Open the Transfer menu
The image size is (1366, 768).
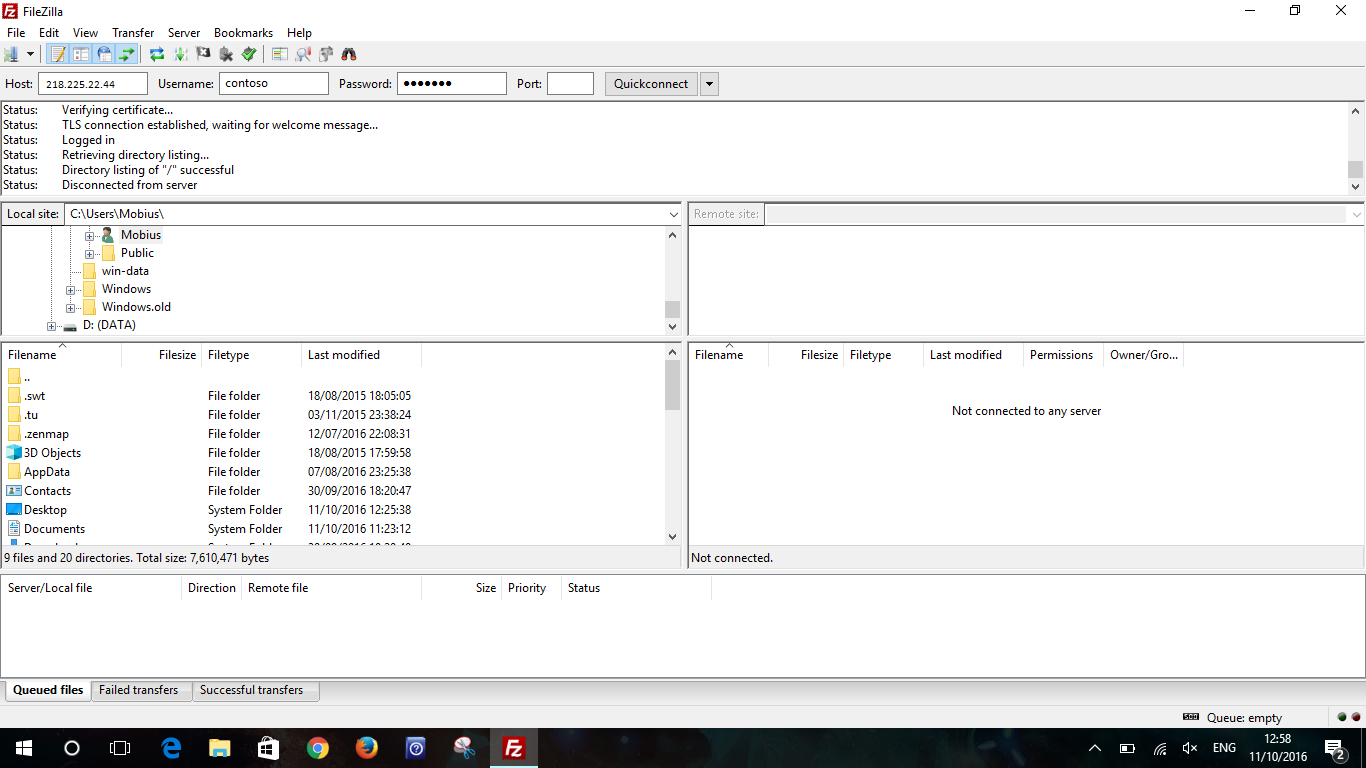pos(133,32)
